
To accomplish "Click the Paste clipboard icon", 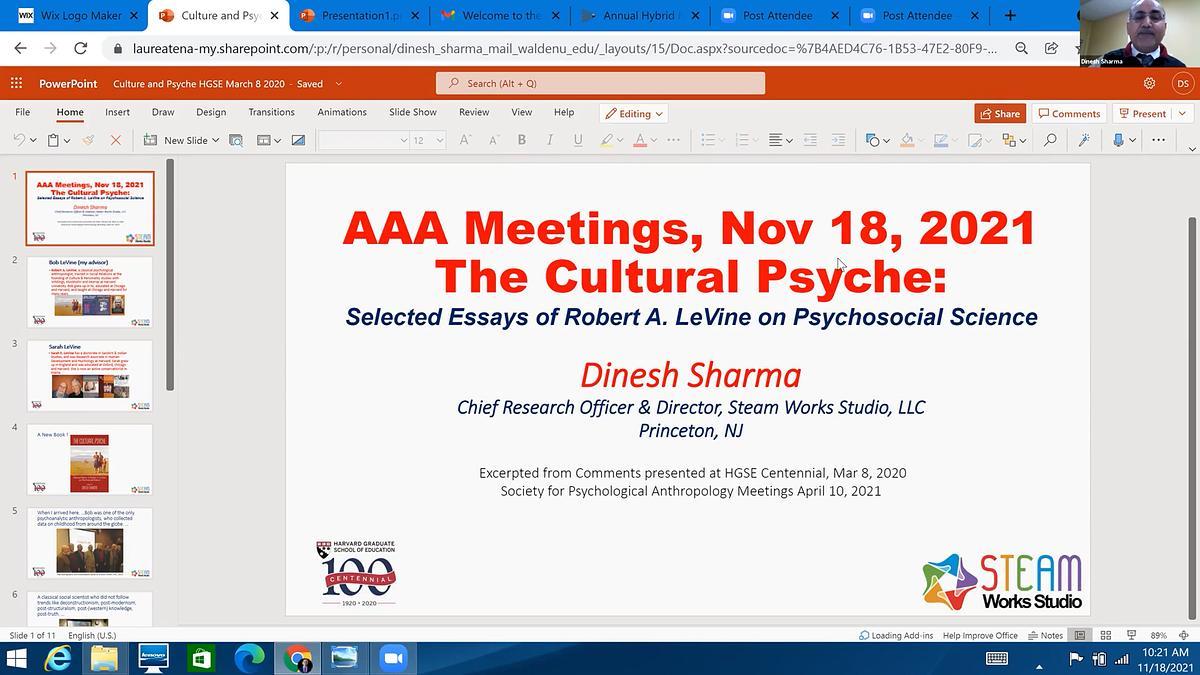I will coord(54,141).
